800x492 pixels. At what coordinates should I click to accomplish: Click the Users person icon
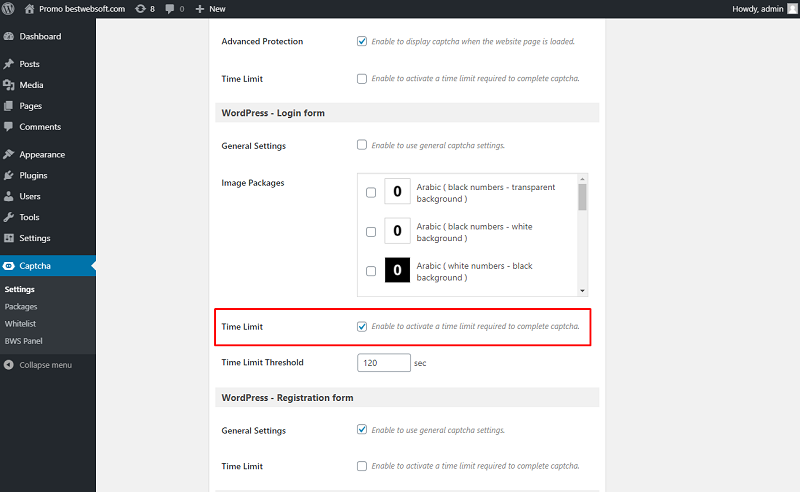click(x=9, y=196)
